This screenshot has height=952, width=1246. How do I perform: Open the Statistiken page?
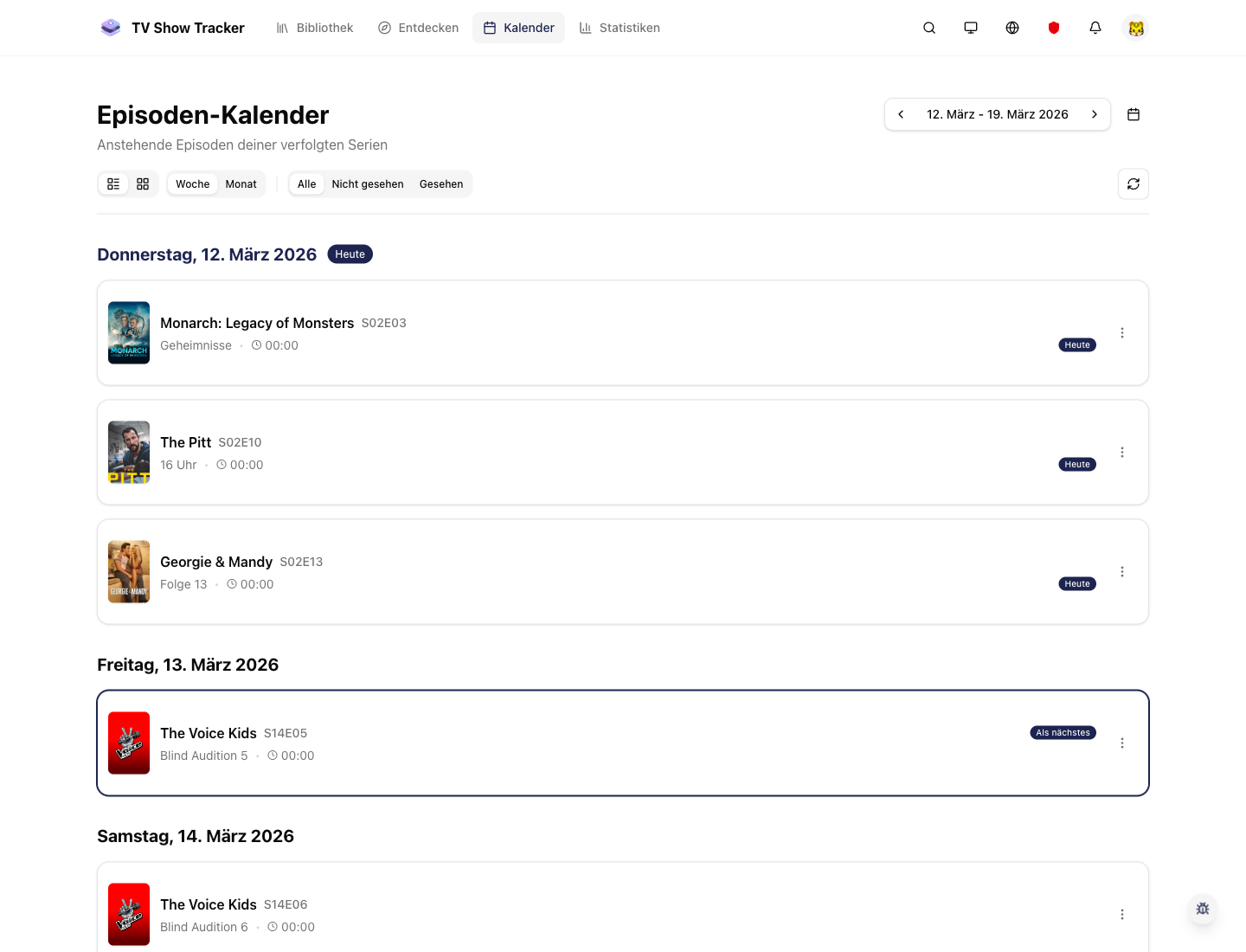(x=620, y=27)
